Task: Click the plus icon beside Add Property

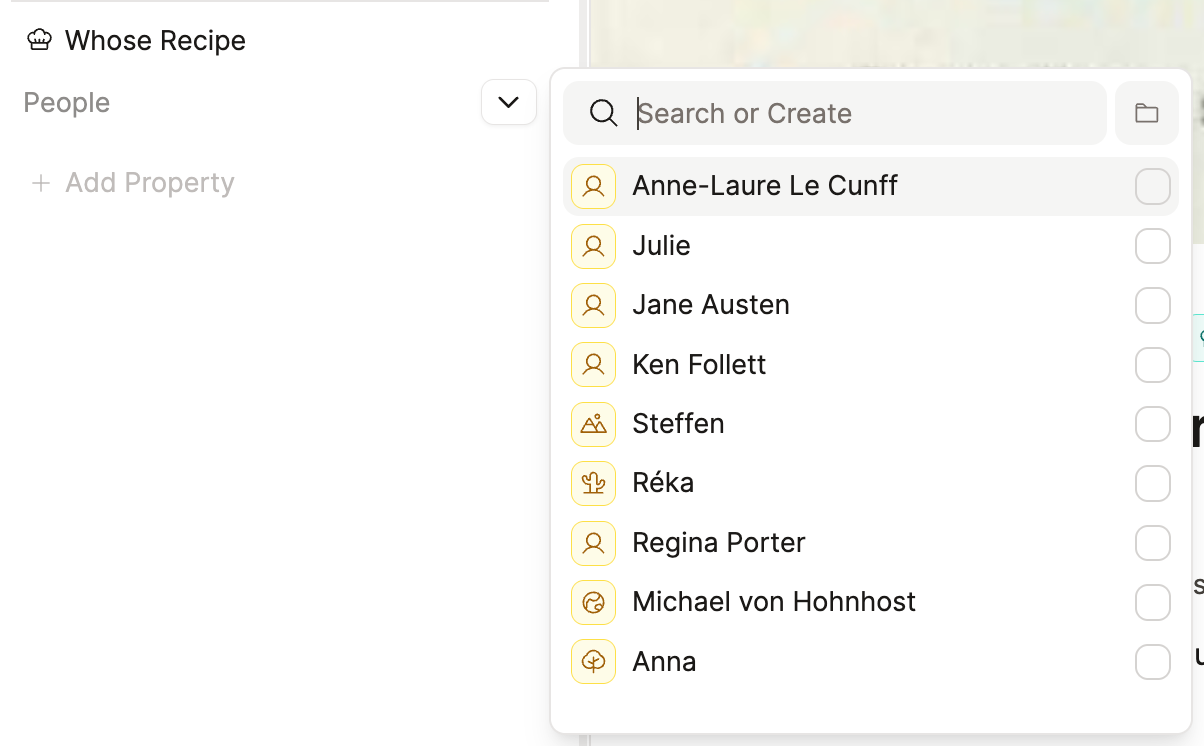Action: click(x=41, y=183)
